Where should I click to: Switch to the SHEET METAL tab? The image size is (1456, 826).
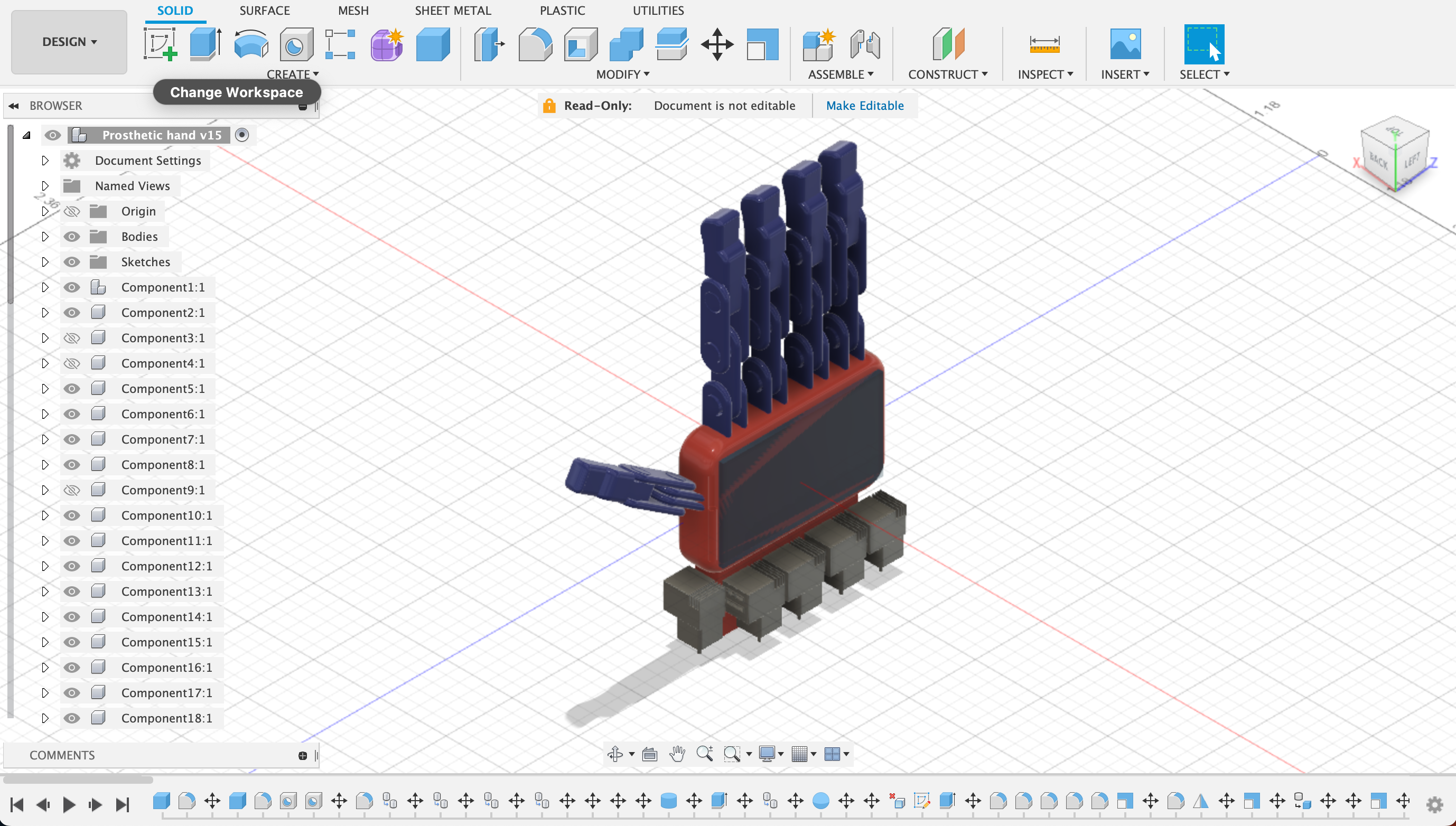[x=453, y=11]
